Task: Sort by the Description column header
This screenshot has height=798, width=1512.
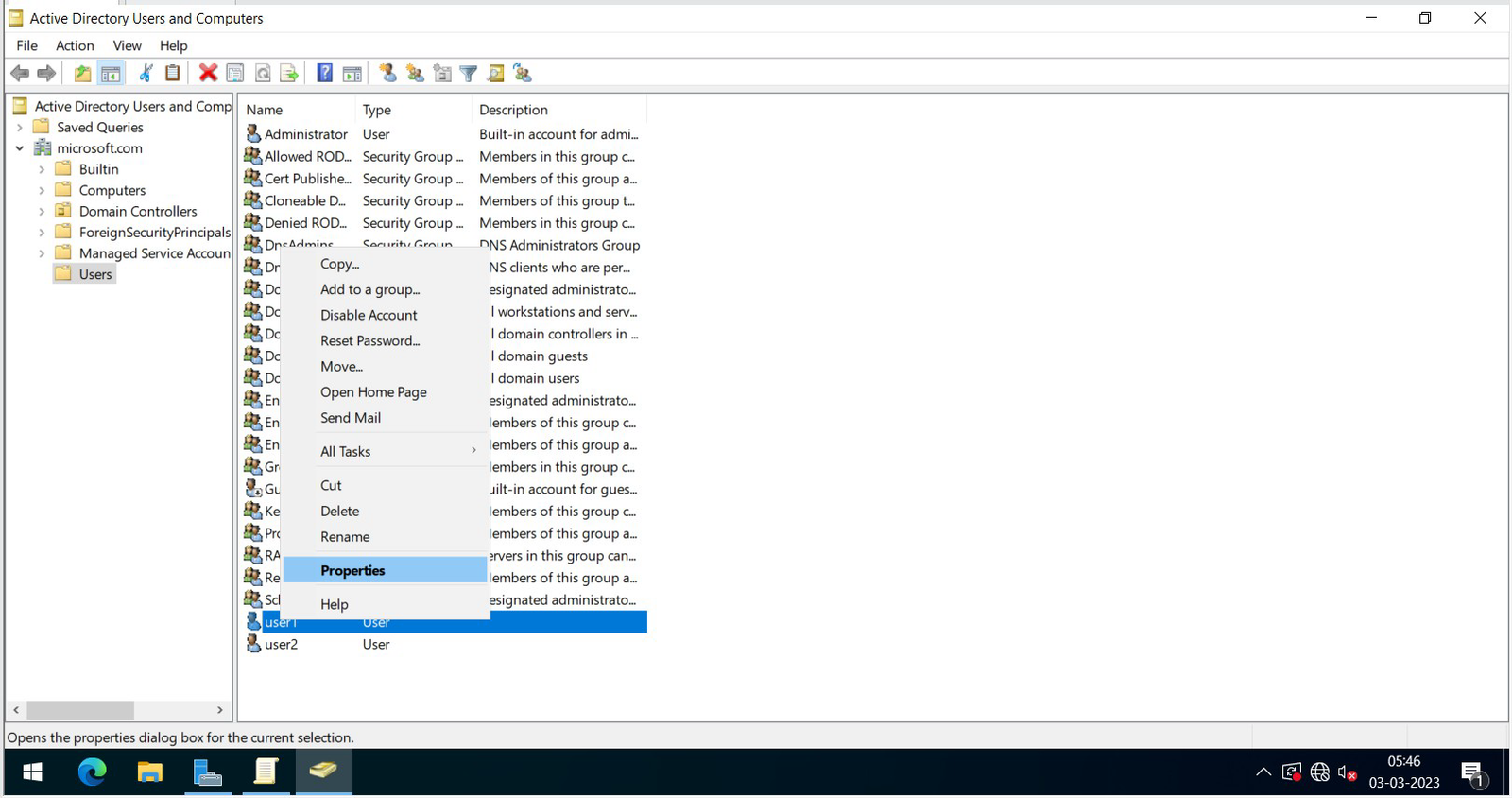Action: [558, 110]
